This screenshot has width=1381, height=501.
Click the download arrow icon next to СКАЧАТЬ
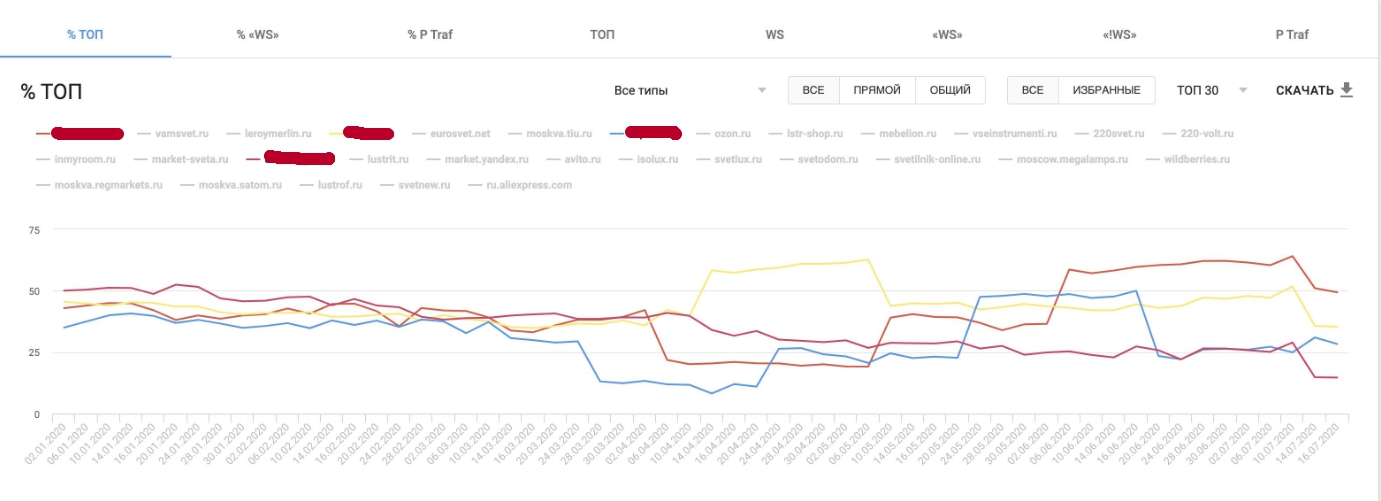[x=1346, y=90]
